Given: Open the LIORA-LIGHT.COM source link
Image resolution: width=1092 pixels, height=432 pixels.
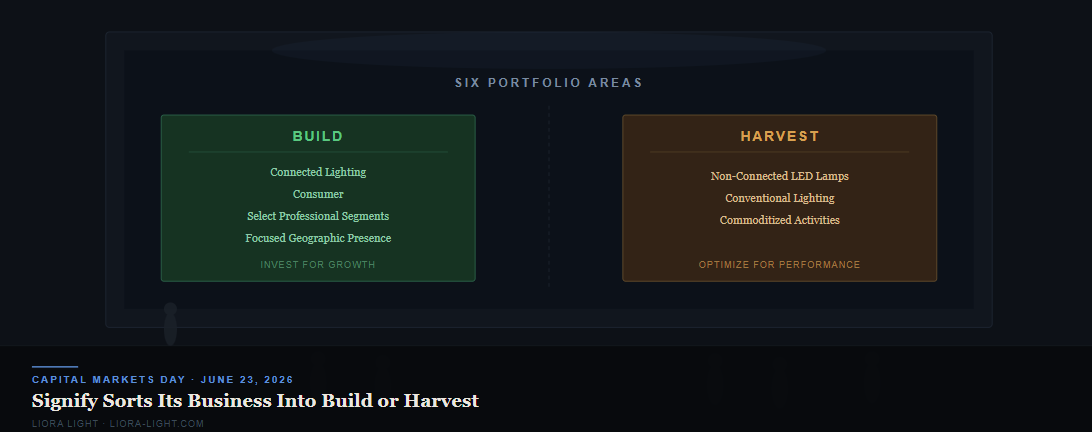Looking at the screenshot, I should point(157,424).
